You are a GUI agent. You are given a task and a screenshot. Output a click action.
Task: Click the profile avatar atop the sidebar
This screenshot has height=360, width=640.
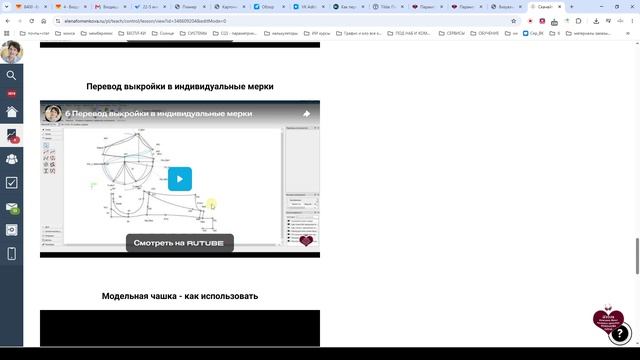click(11, 52)
